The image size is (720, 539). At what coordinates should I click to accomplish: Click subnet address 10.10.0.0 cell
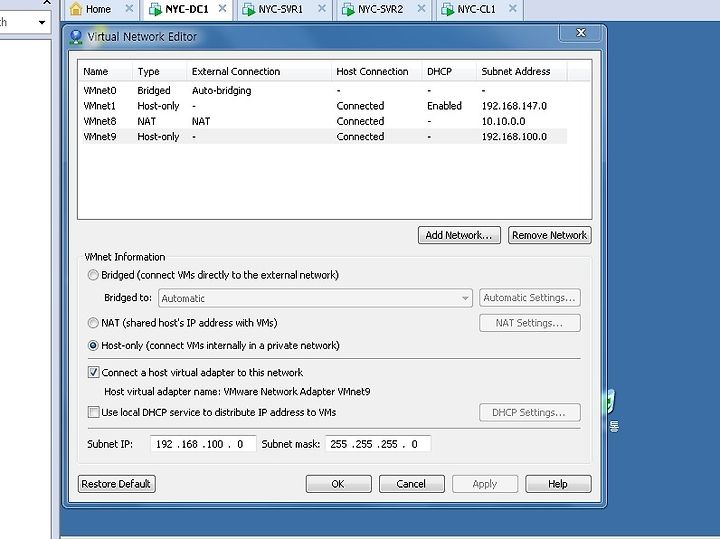tap(503, 121)
